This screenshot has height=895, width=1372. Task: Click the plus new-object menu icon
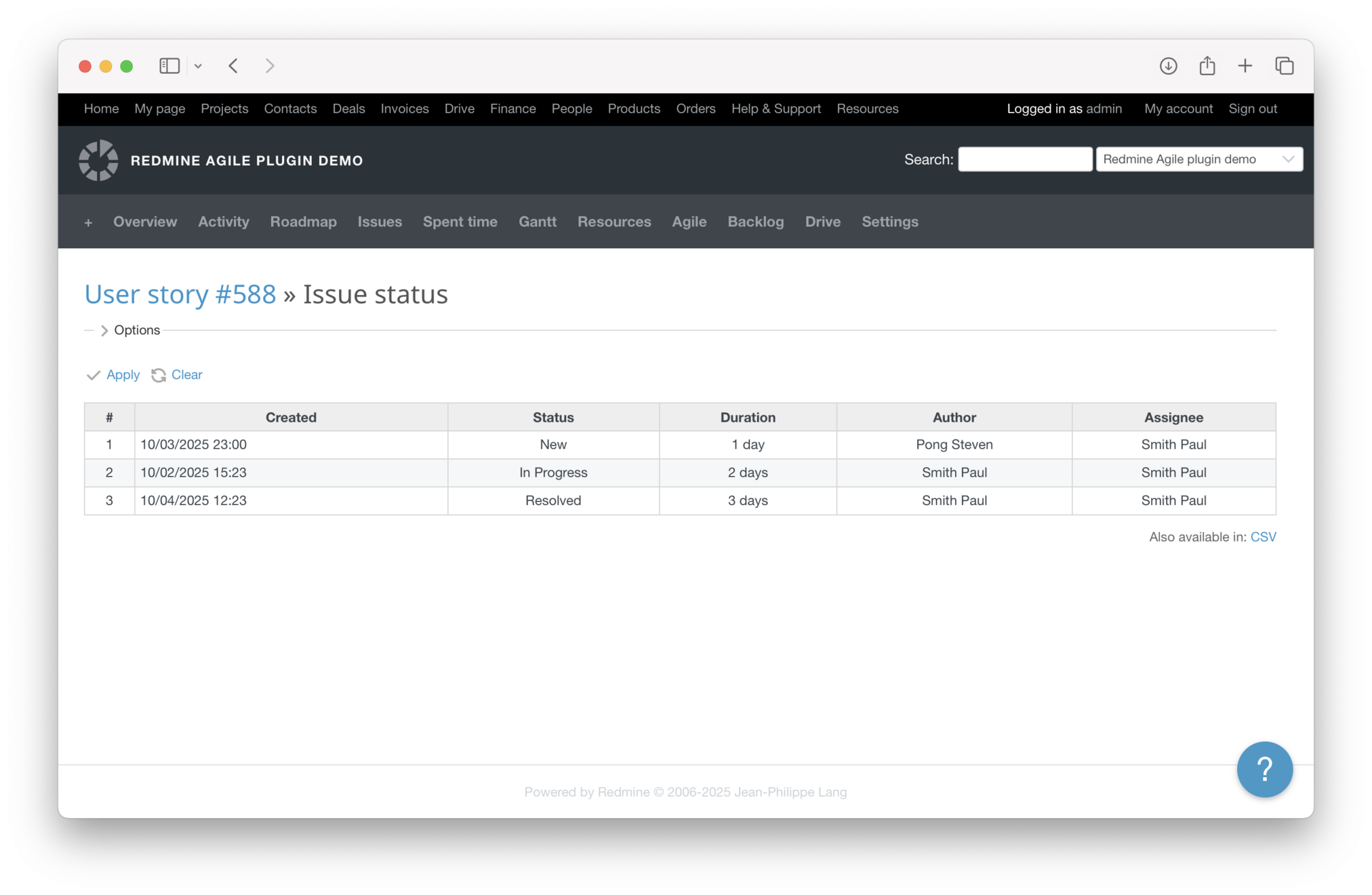pyautogui.click(x=88, y=222)
